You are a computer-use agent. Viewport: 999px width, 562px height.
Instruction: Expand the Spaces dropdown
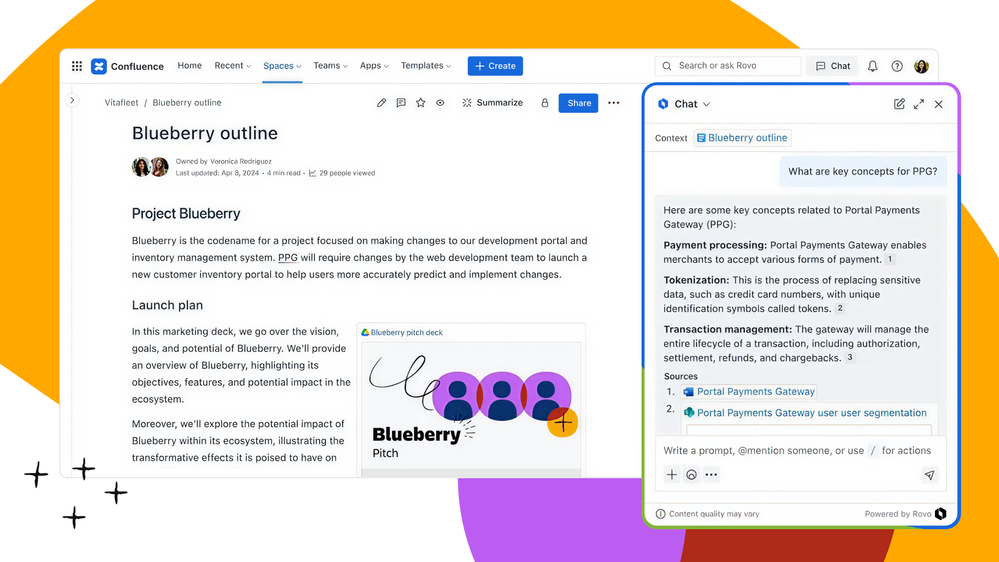click(x=282, y=66)
